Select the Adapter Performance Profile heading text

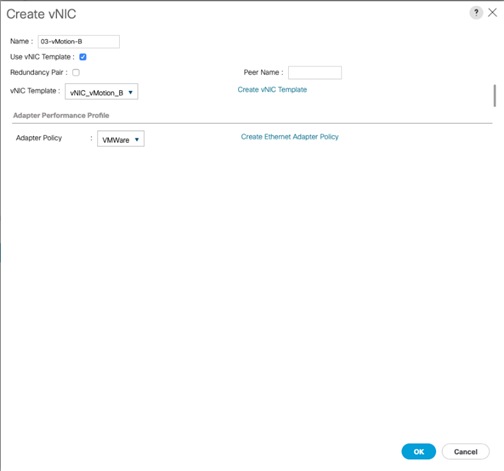(x=61, y=115)
